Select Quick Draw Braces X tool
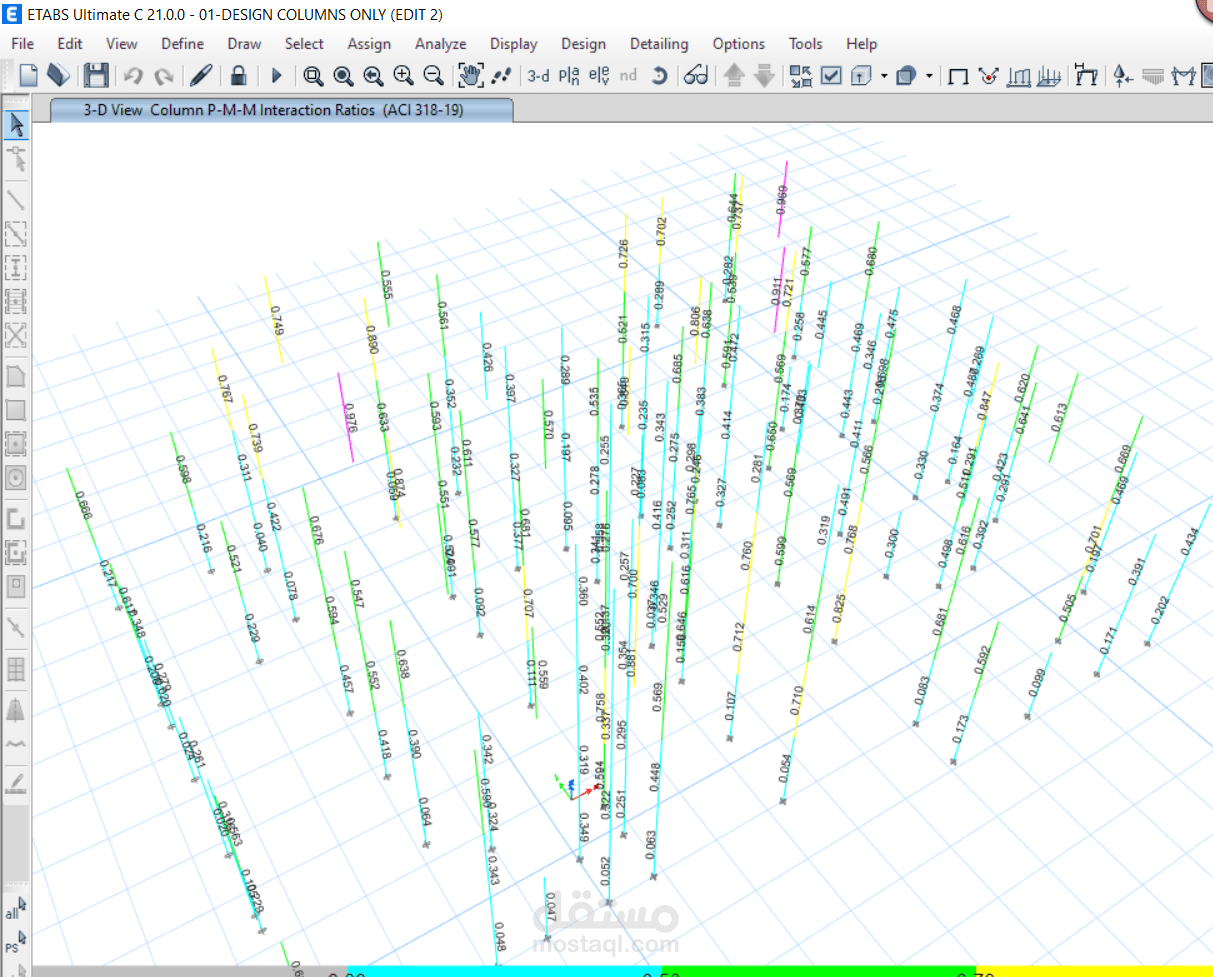 [x=16, y=334]
